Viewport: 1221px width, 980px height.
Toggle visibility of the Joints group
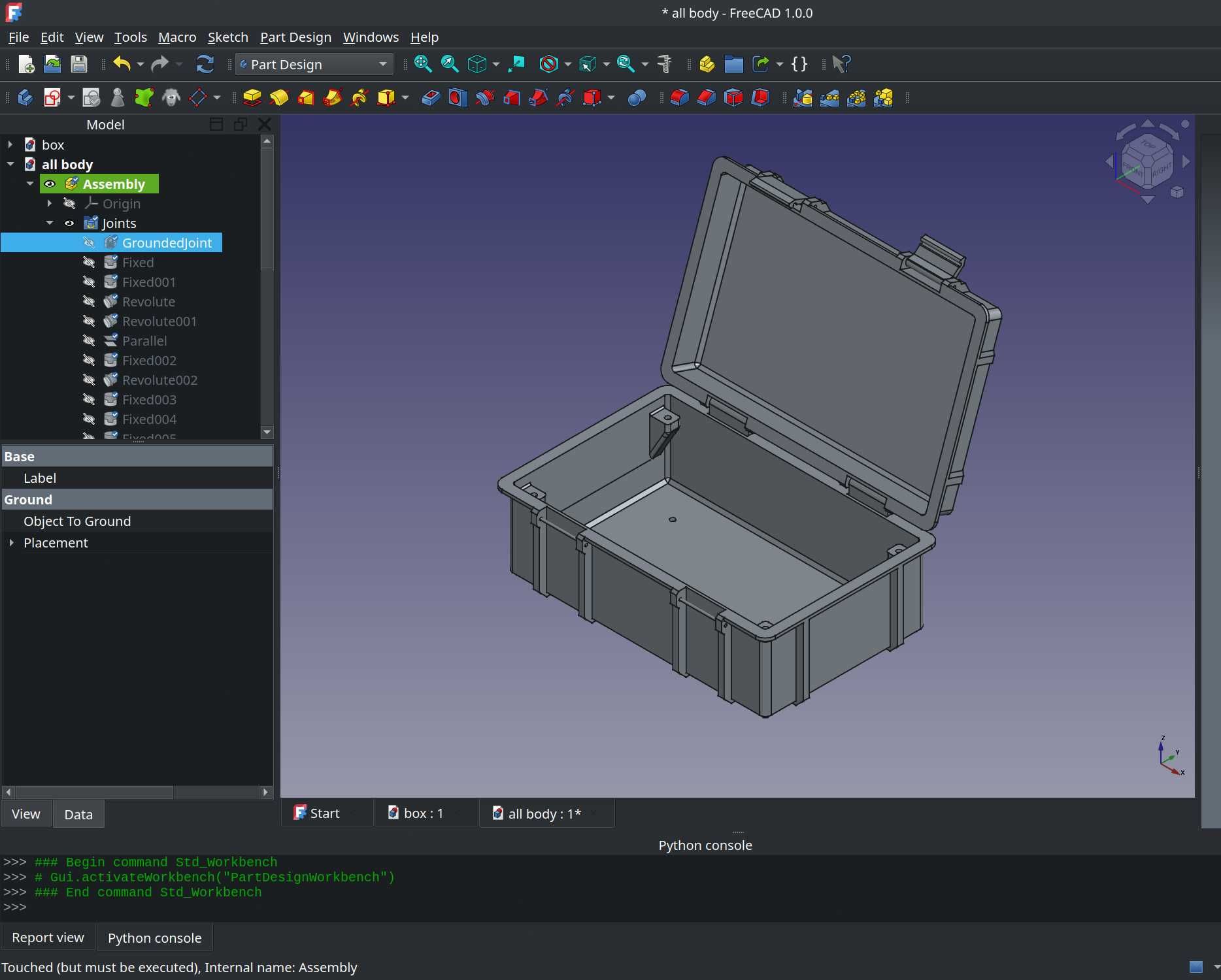point(69,223)
